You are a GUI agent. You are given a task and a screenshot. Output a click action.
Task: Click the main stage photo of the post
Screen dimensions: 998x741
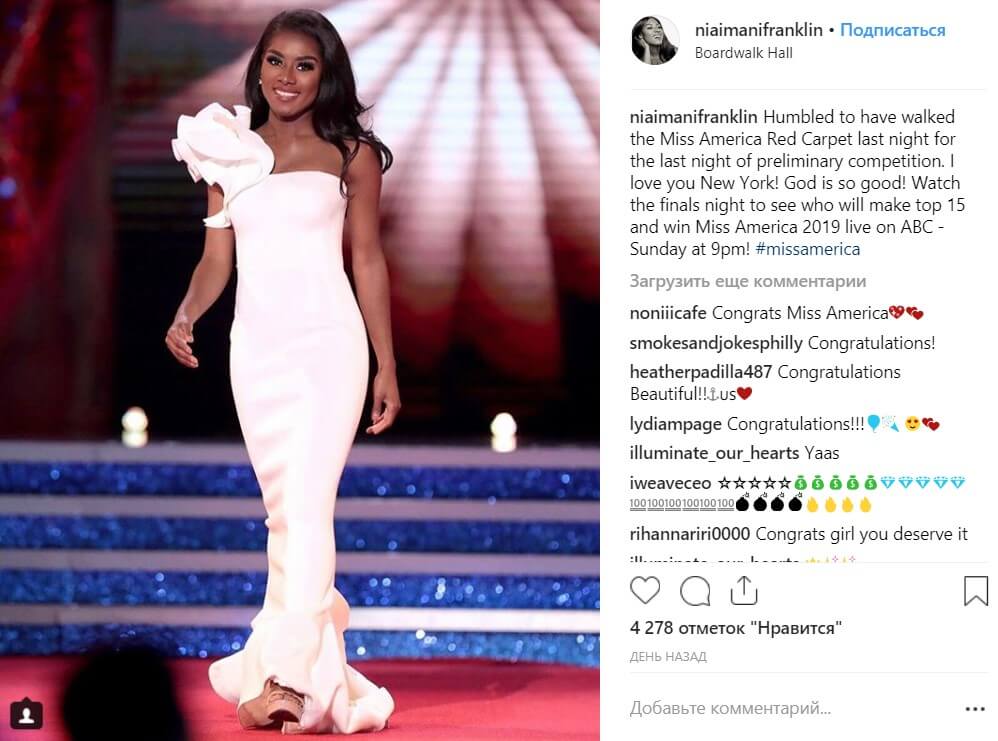point(300,370)
